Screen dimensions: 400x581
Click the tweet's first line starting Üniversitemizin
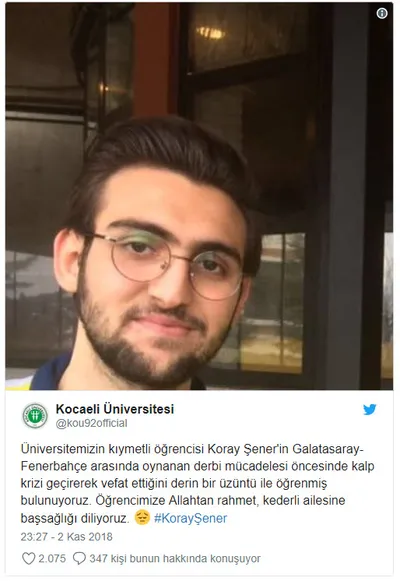[x=192, y=449]
